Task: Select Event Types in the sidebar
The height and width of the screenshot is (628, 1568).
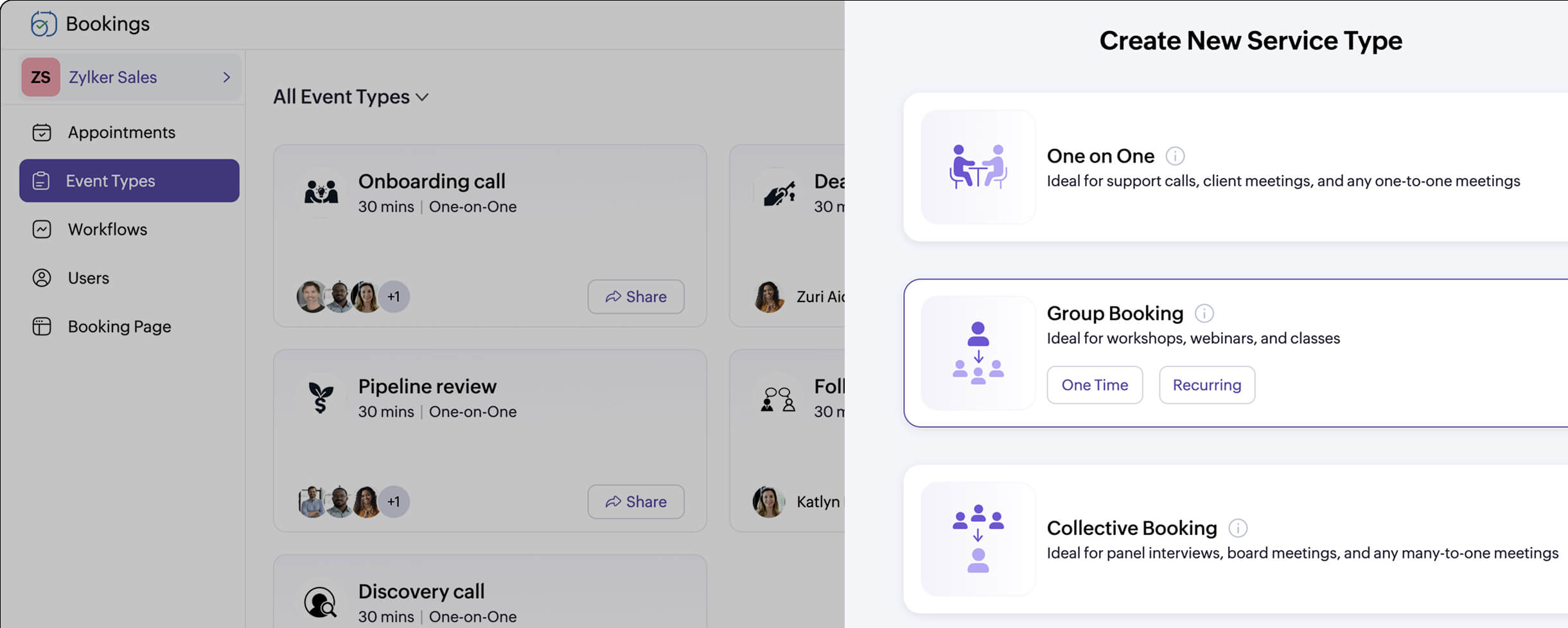Action: pos(129,181)
